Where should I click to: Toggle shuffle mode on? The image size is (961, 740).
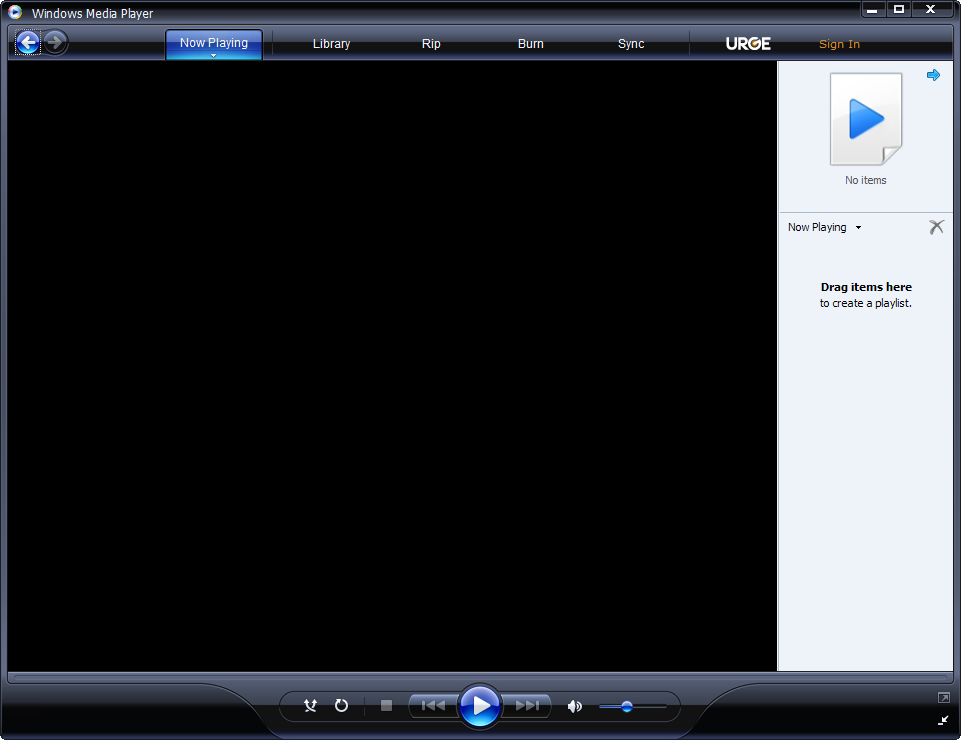311,706
